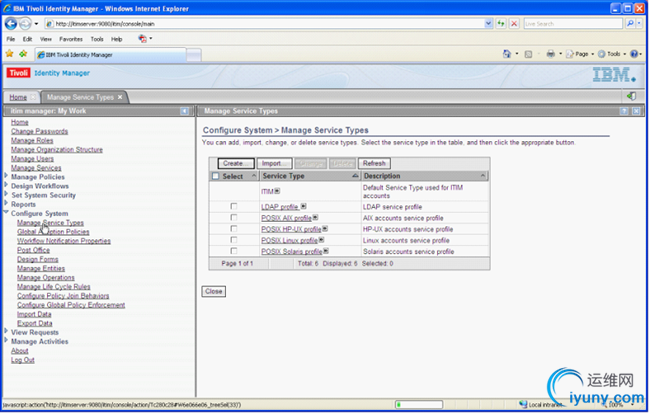
Task: Click the Feeds icon in the command bar
Action: [528, 54]
